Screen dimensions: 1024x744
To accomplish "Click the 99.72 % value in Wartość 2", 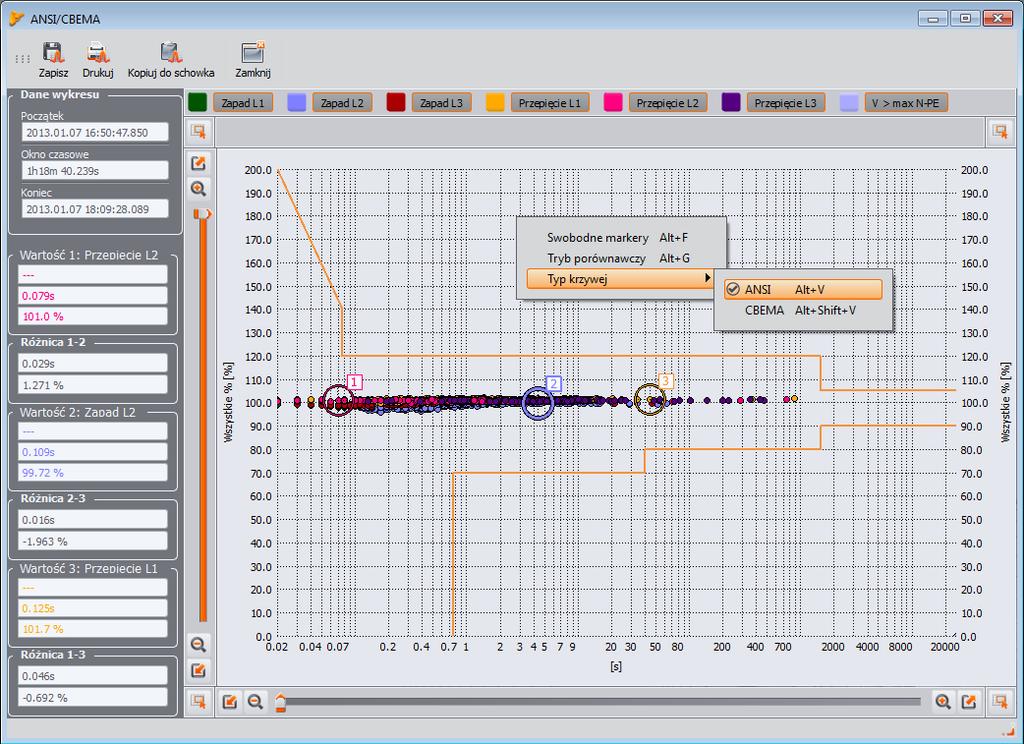I will pyautogui.click(x=93, y=472).
